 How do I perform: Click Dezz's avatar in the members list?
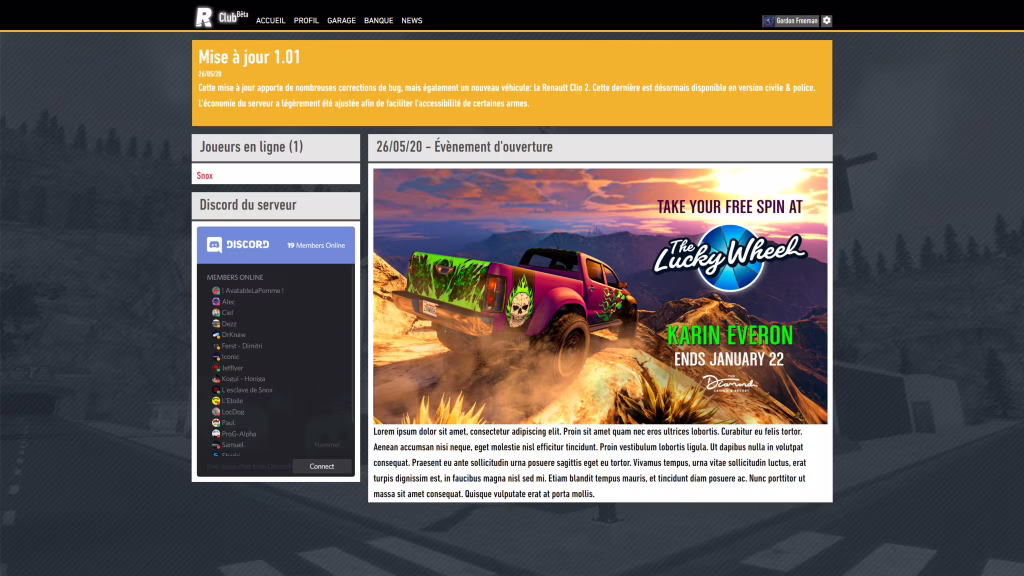216,324
